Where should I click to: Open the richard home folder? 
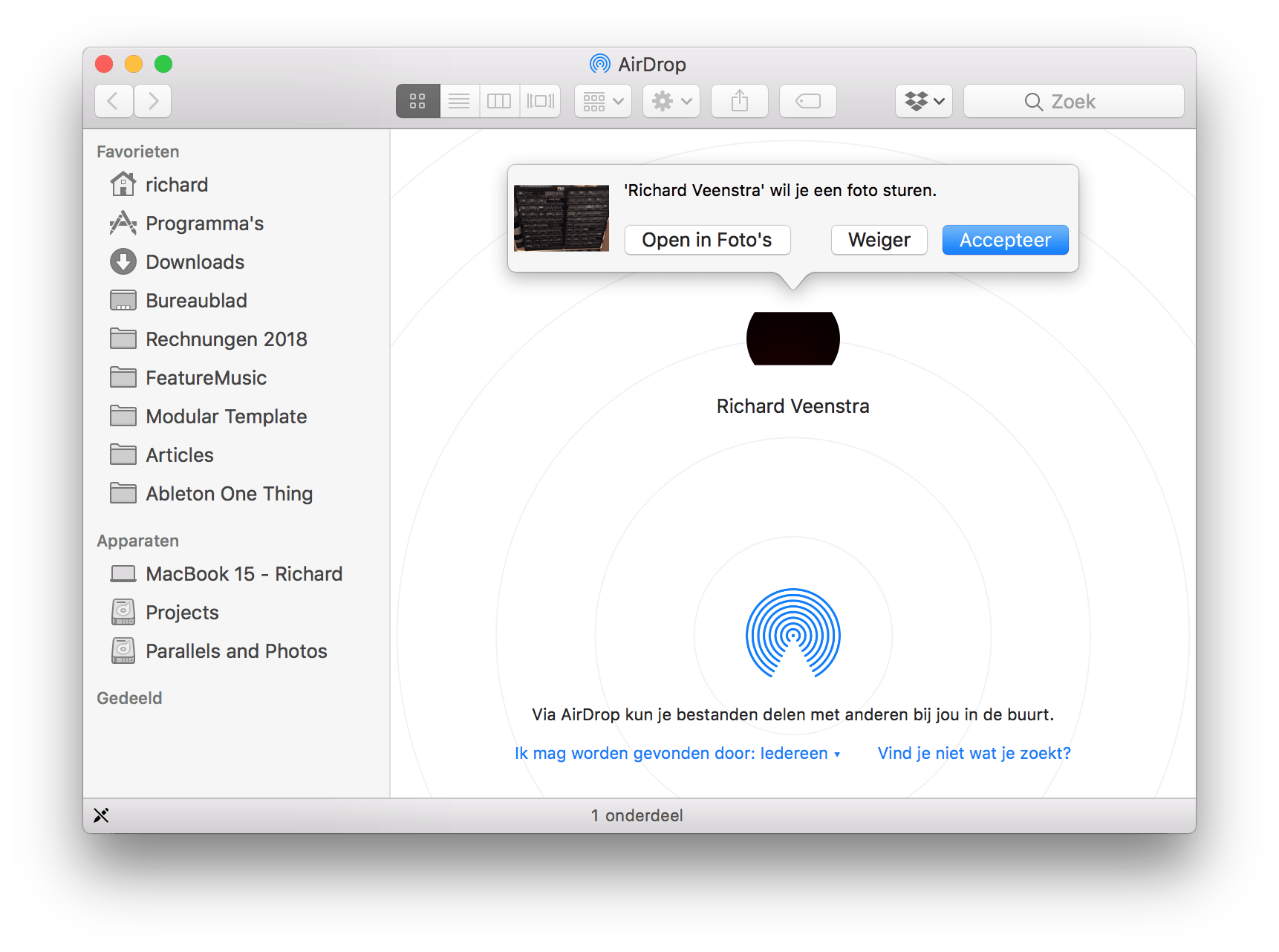[x=236, y=185]
